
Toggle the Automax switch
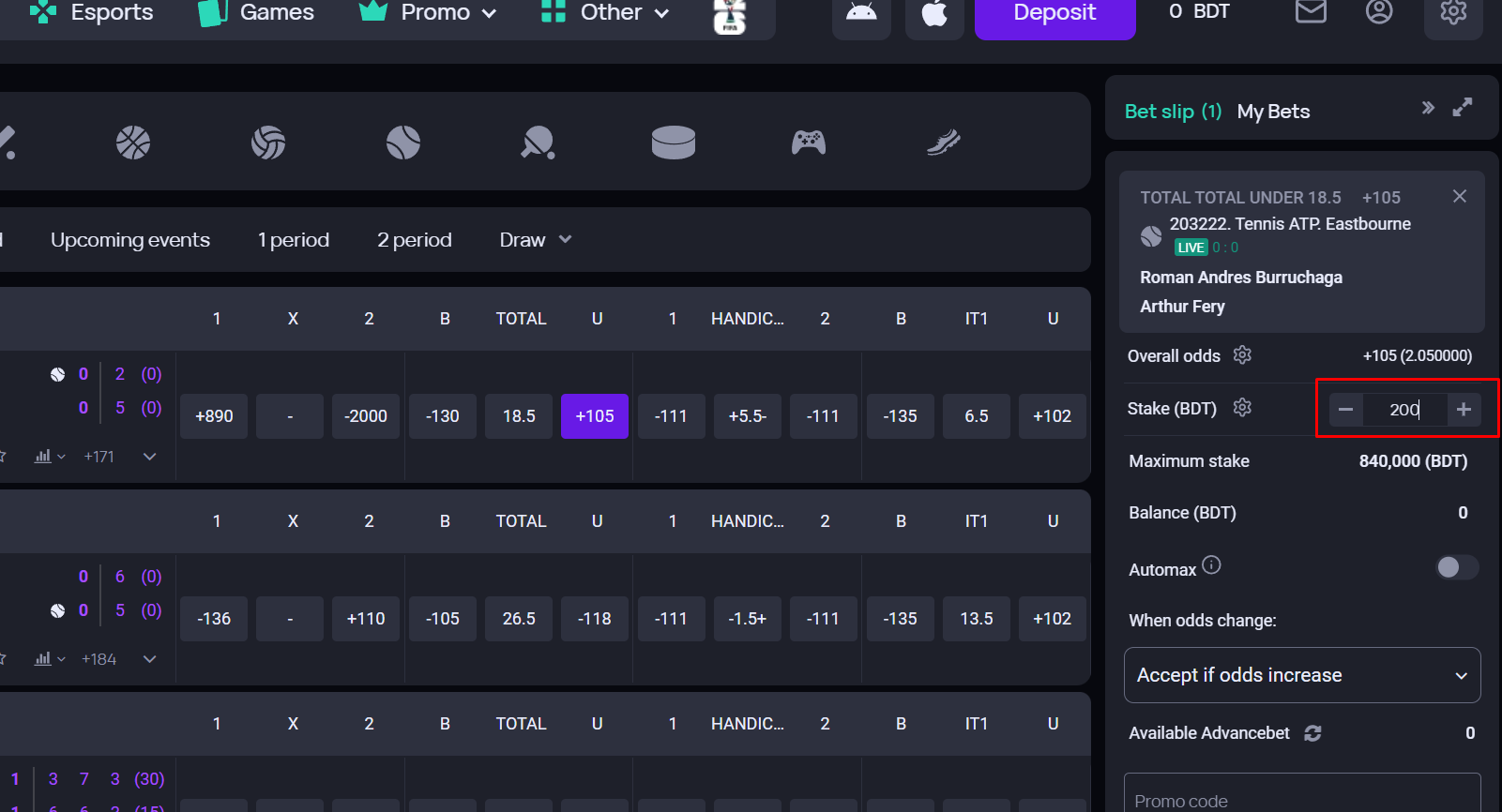tap(1457, 567)
